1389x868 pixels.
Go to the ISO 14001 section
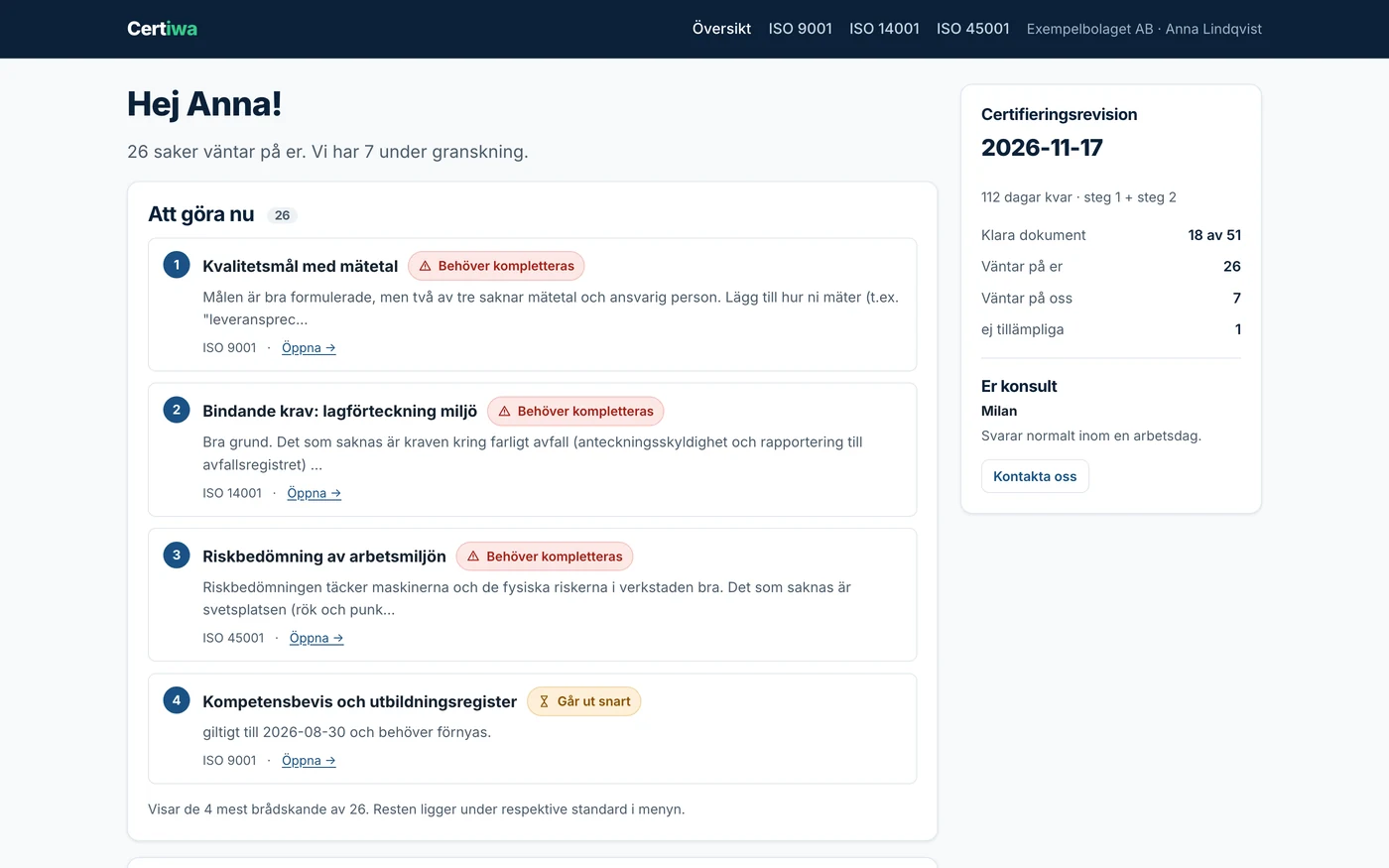click(x=884, y=29)
